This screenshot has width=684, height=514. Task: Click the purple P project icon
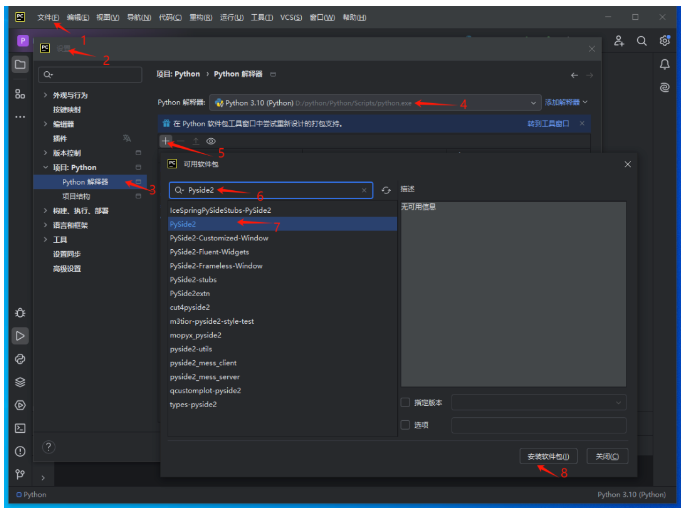(23, 41)
